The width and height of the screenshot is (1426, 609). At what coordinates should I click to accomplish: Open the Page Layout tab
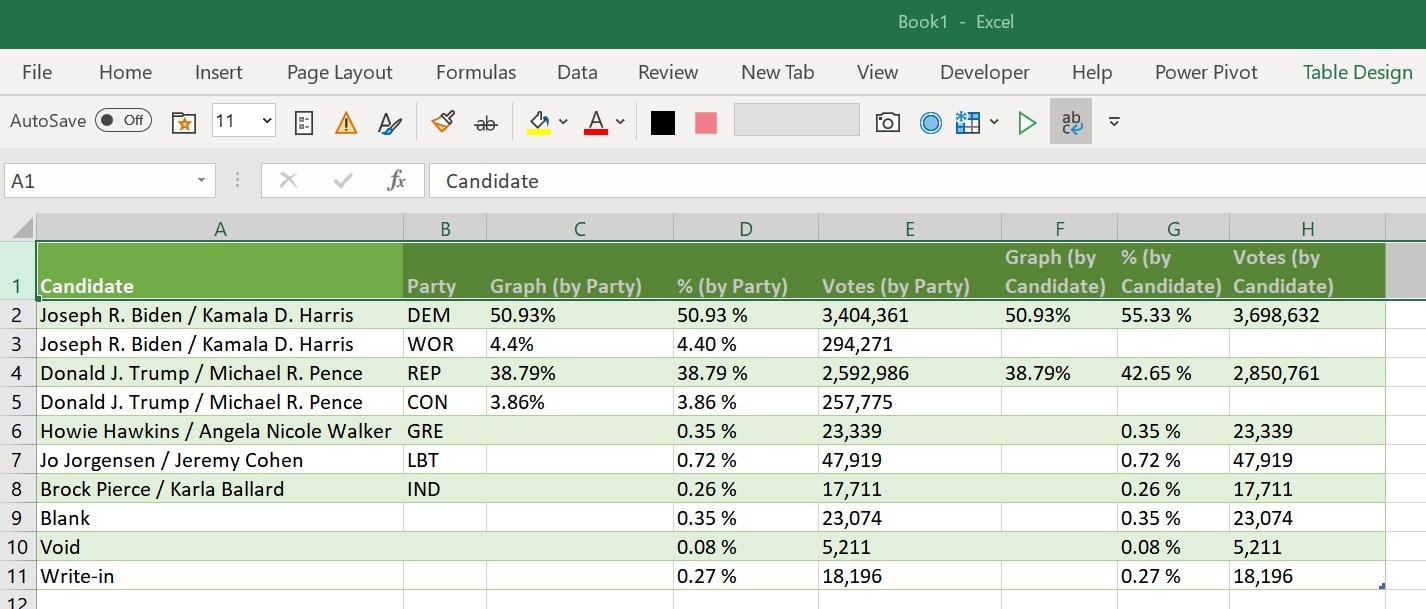pos(340,72)
